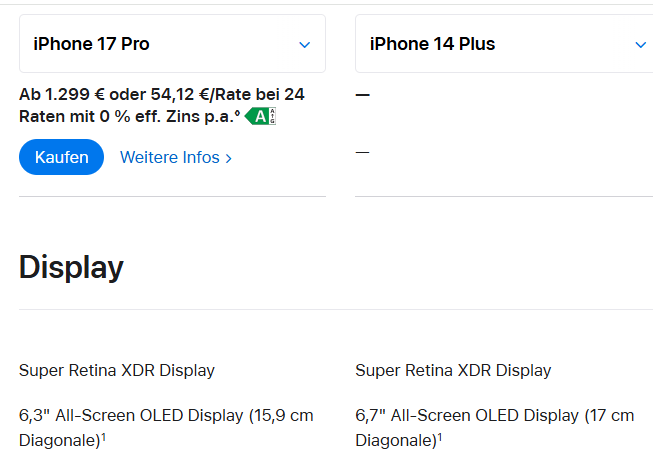Click footnote symbol after Zins p.a.
Image resolution: width=653 pixels, height=460 pixels.
(236, 113)
